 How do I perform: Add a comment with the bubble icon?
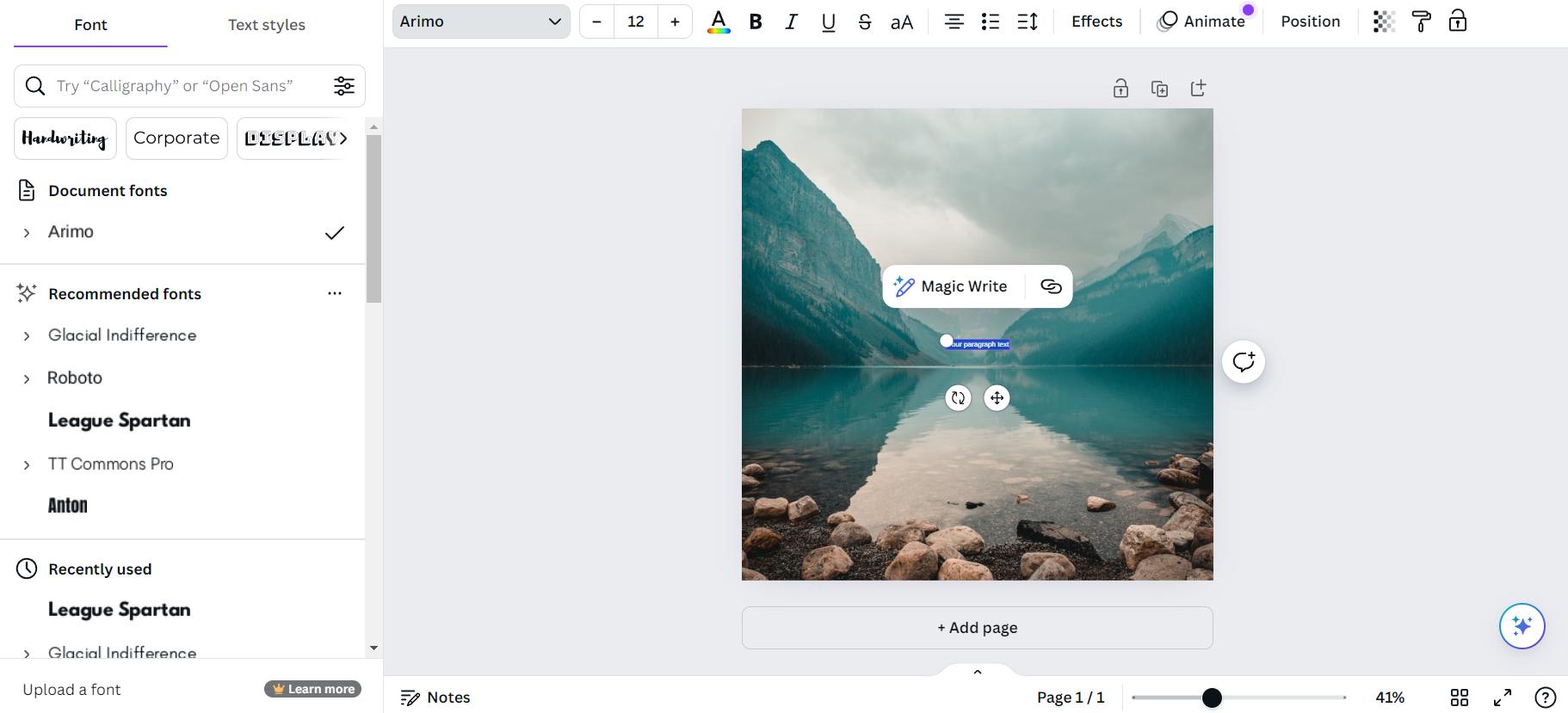[1244, 362]
